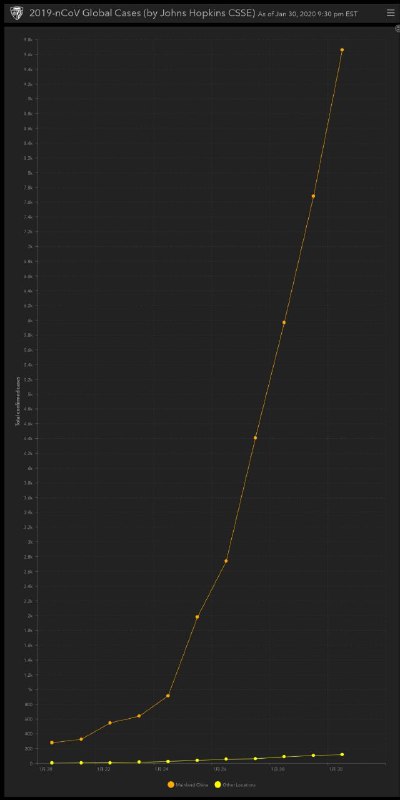Click the yellow Other Locations legend dot
Screen dimensions: 400x800
(x=218, y=784)
